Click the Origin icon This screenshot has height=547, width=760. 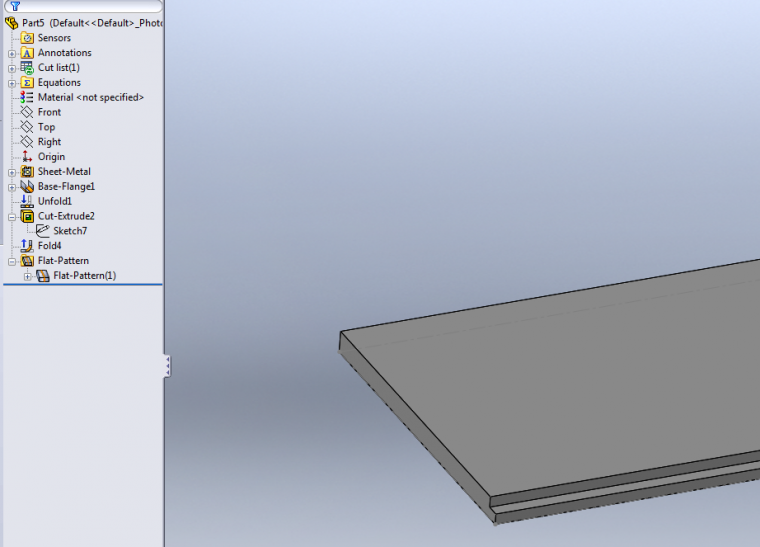click(x=27, y=156)
